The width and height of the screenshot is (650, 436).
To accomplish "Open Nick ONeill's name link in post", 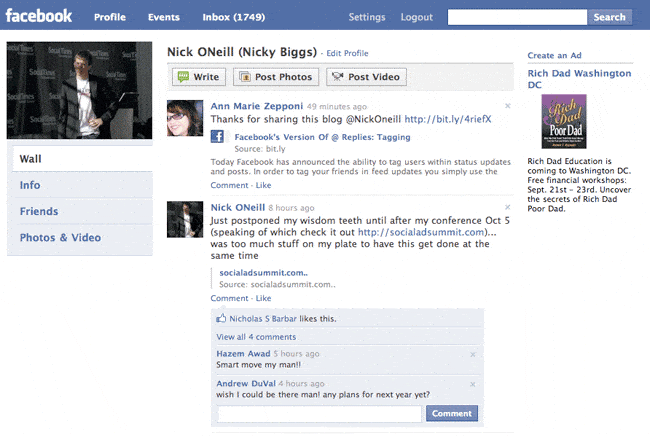I will click(238, 207).
